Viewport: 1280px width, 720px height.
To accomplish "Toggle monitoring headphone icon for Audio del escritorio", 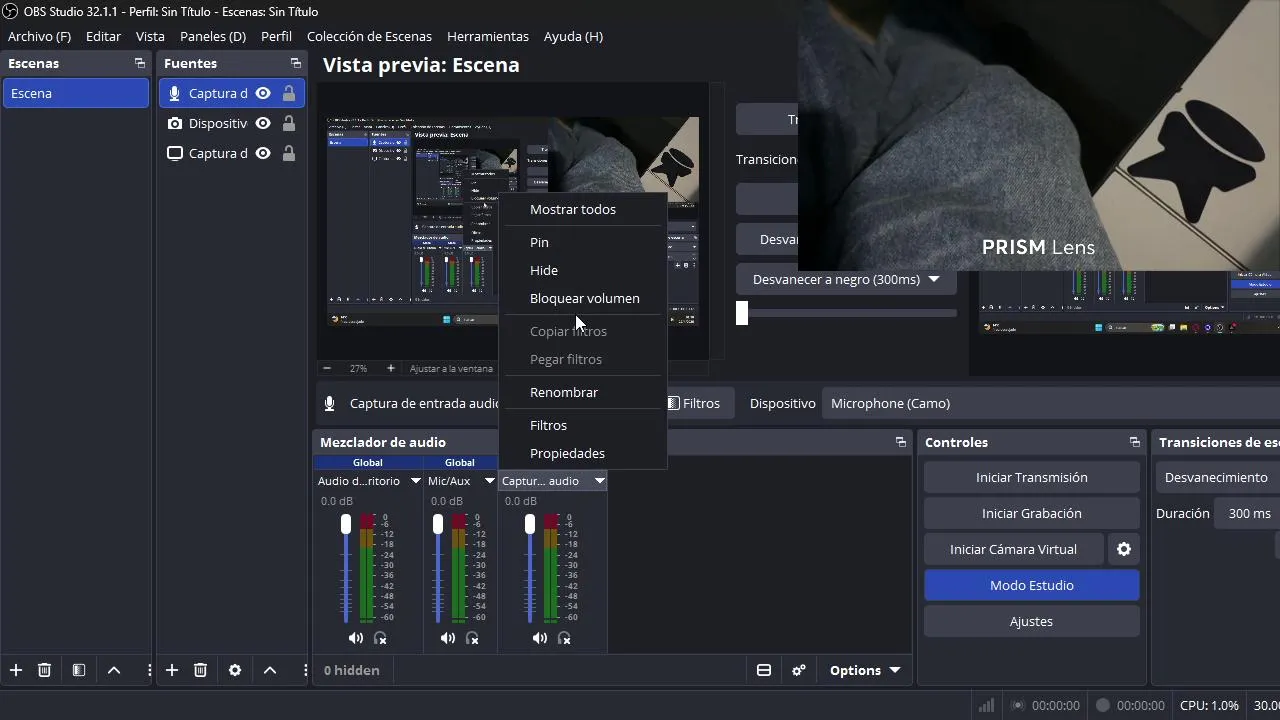I will click(x=380, y=638).
